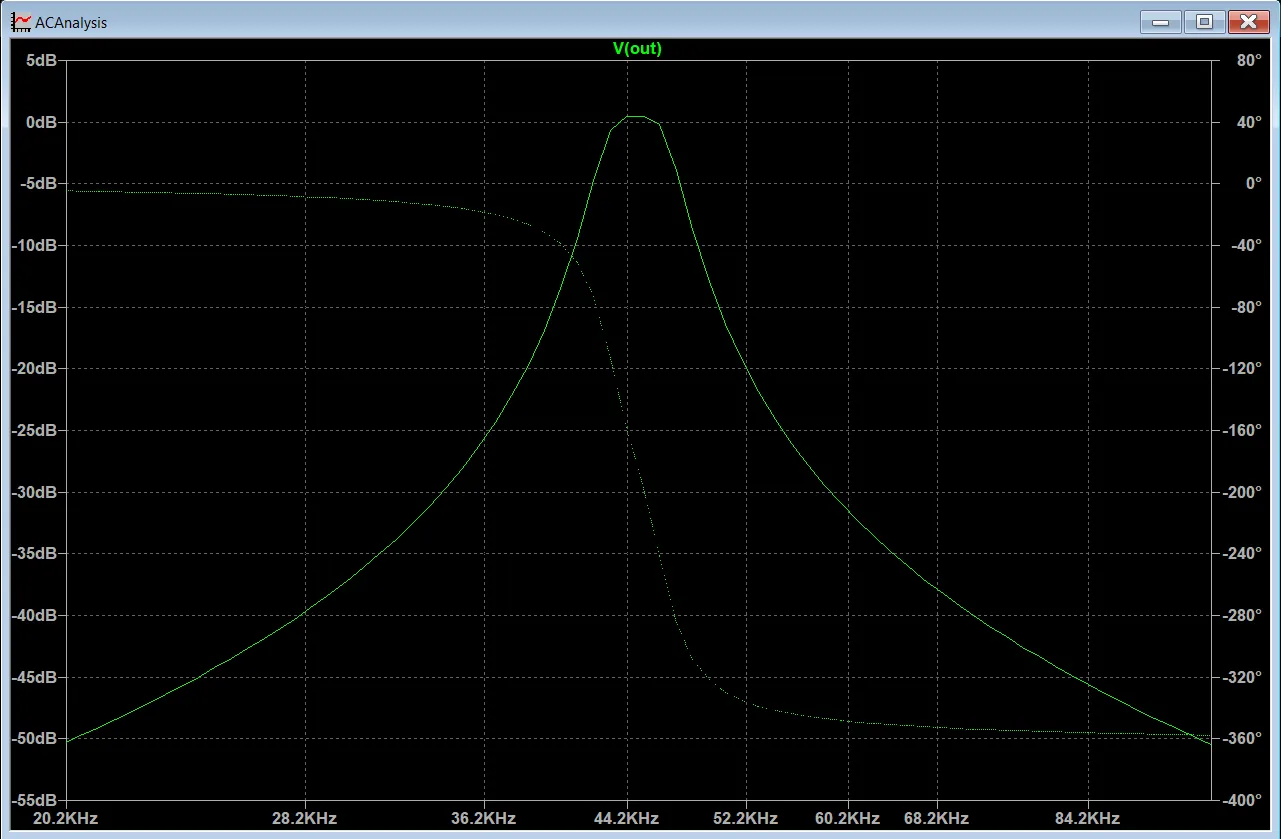Click the 40° phase axis label

point(1250,122)
